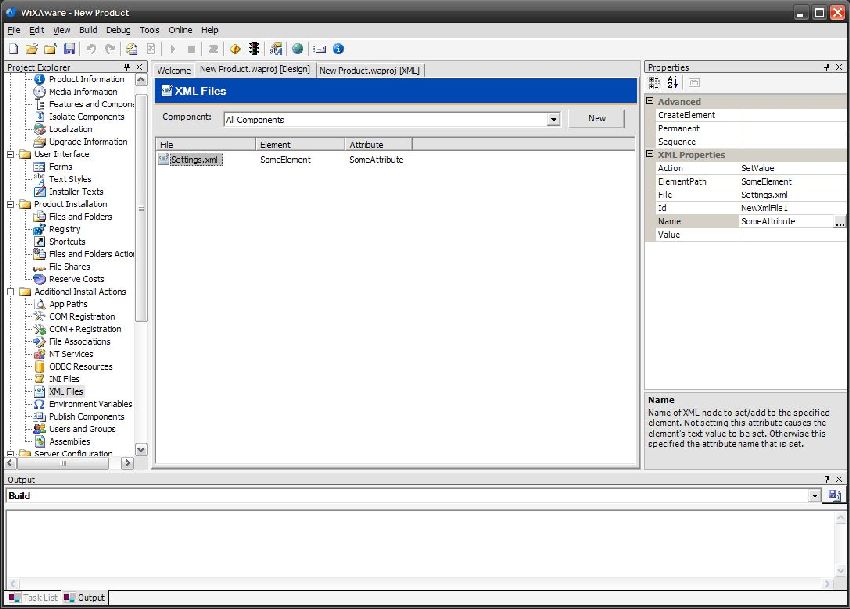850x609 pixels.
Task: Switch to New Product.waproj [XML] tab
Action: tap(370, 70)
